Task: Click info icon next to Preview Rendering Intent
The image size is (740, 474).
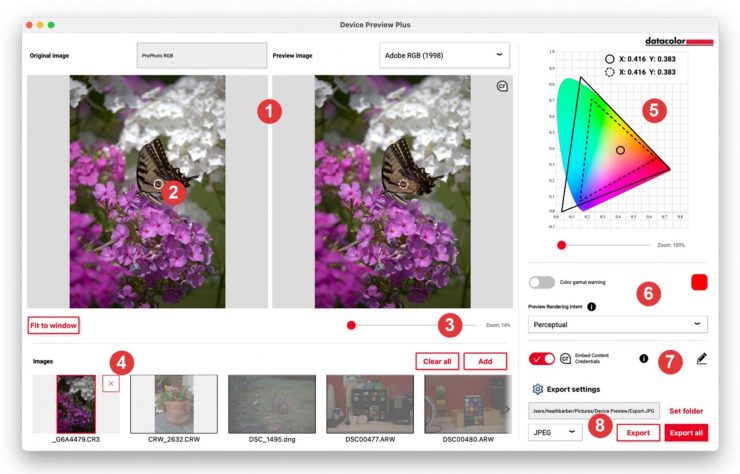Action: point(592,306)
